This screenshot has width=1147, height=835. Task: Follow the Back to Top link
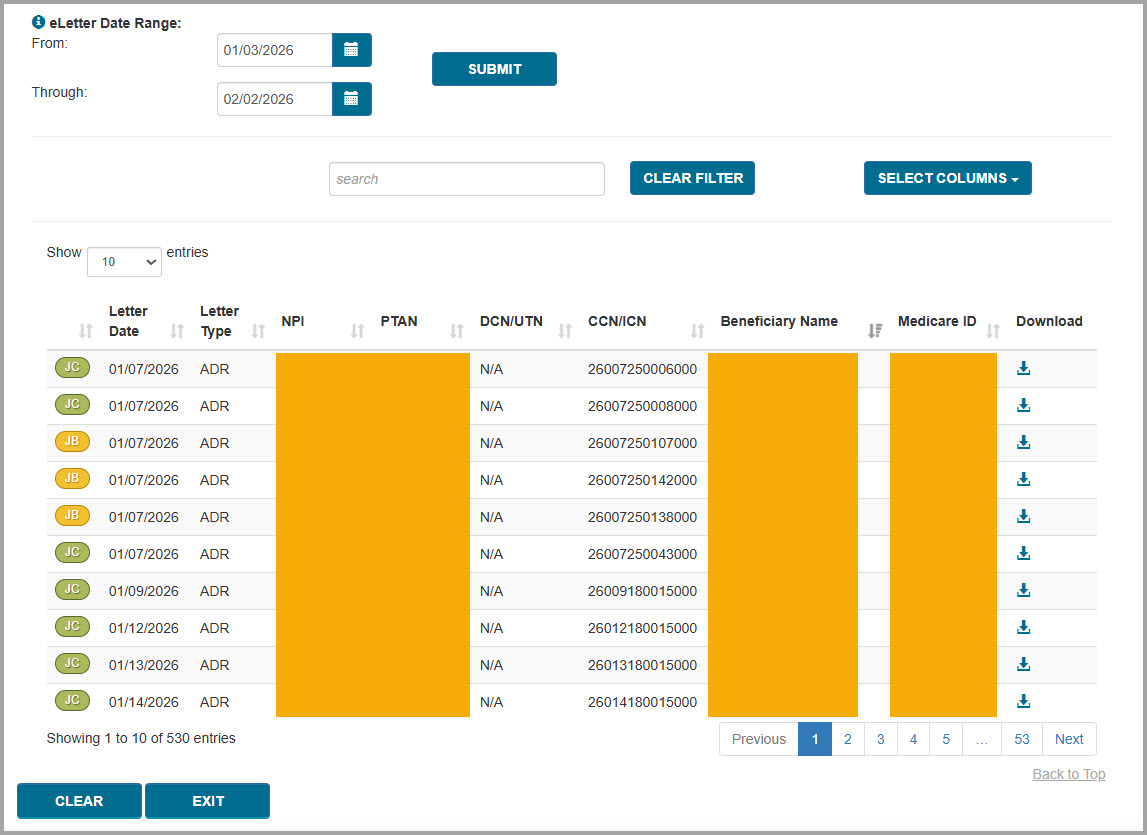point(1068,774)
